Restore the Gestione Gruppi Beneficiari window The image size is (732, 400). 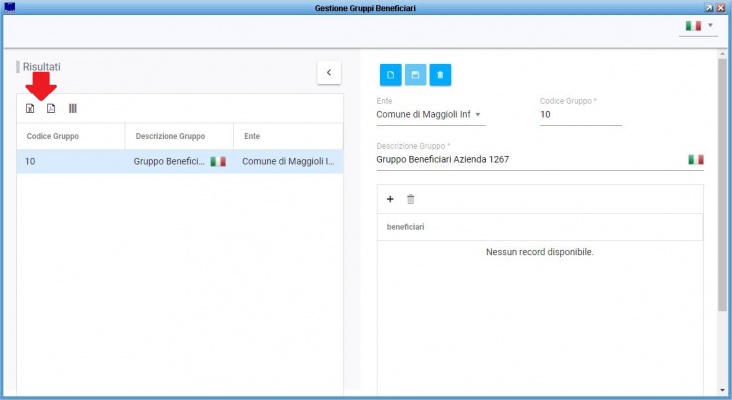click(x=709, y=8)
